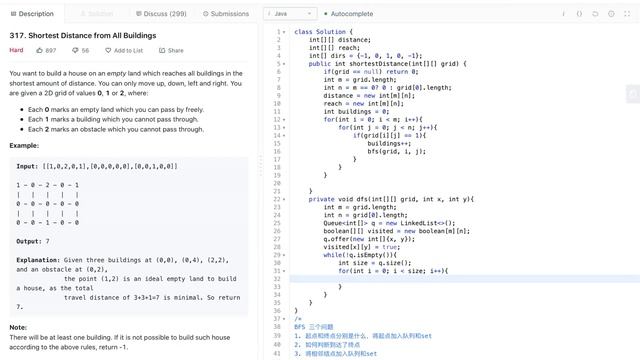Collapse code fold arrow at line 1
This screenshot has height=360, width=640.
(284, 32)
